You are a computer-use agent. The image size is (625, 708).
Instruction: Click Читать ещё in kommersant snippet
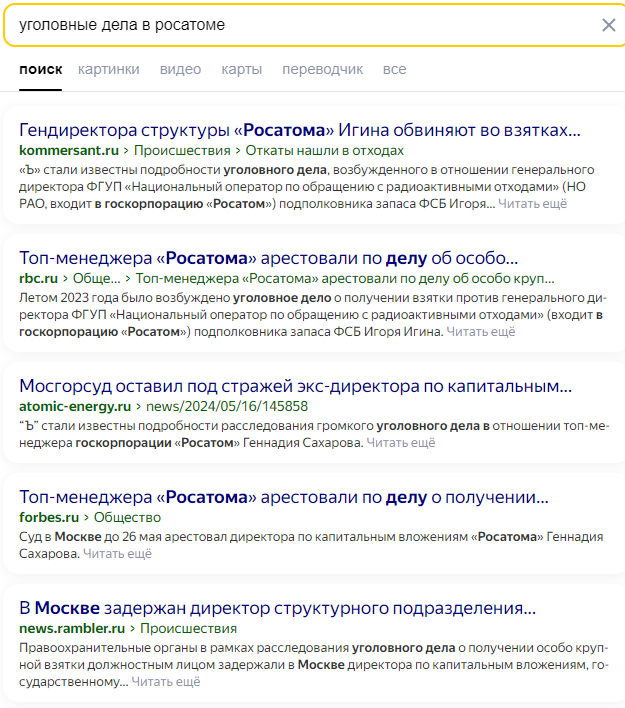[532, 204]
